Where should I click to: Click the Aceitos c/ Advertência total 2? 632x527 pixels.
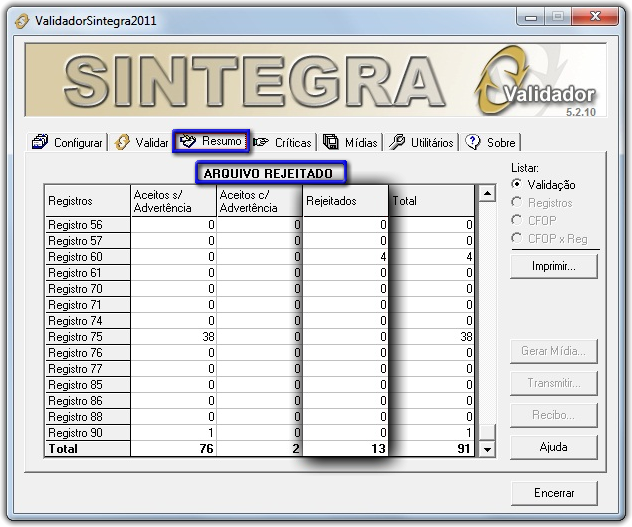coord(260,449)
